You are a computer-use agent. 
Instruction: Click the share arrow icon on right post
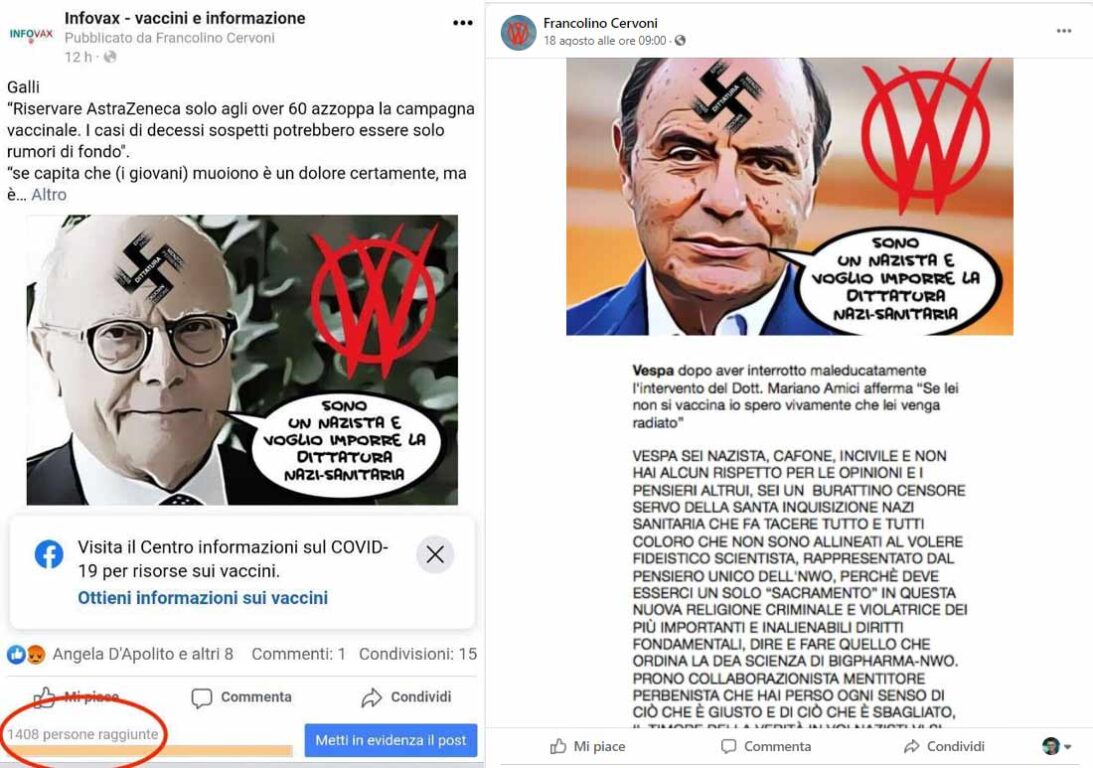(911, 746)
